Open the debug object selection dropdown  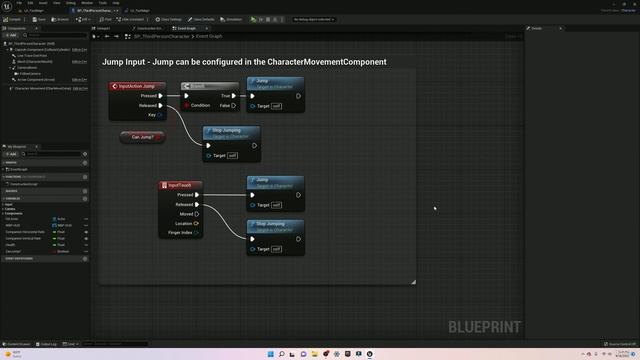313,19
